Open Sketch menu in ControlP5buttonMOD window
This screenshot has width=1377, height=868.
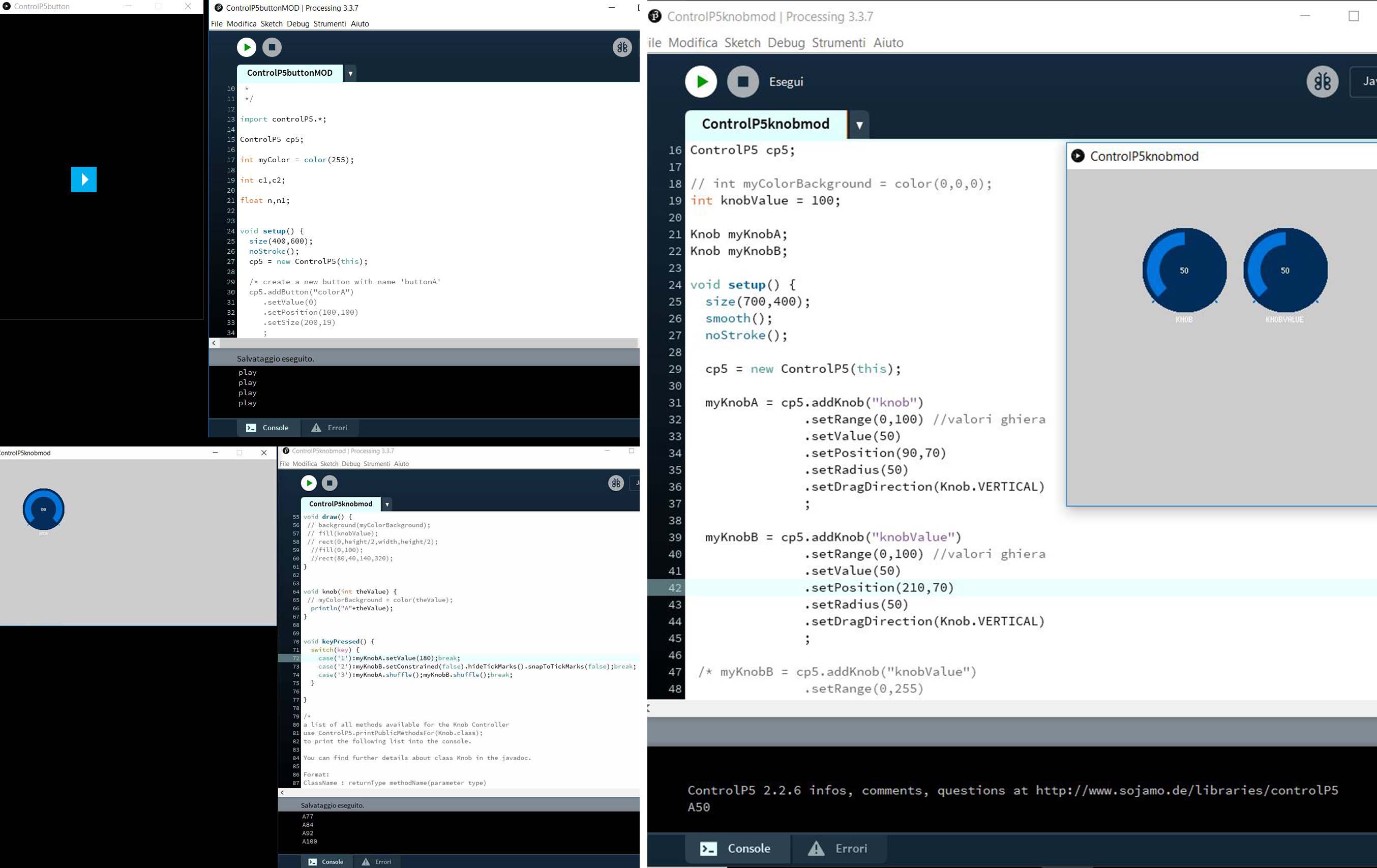(x=272, y=23)
